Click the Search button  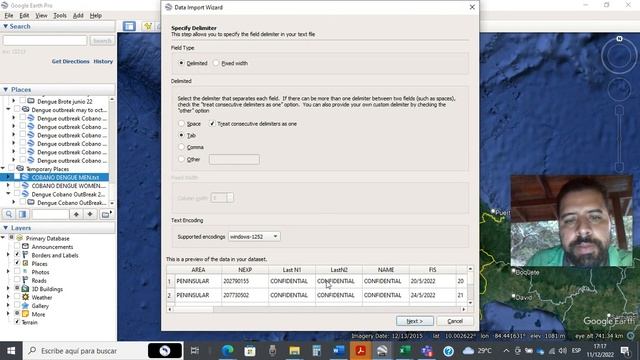click(102, 40)
